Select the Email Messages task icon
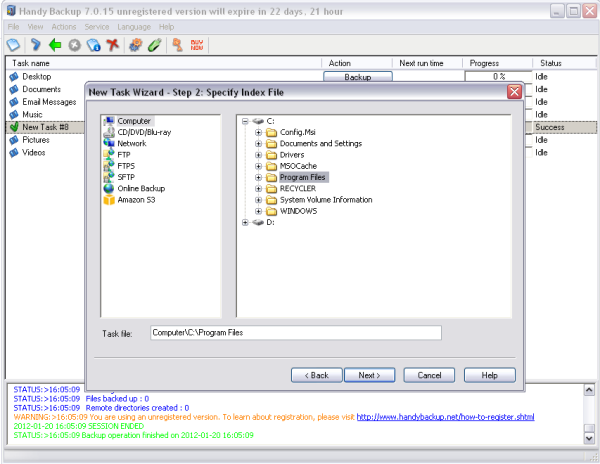The image size is (600, 464). click(x=14, y=102)
